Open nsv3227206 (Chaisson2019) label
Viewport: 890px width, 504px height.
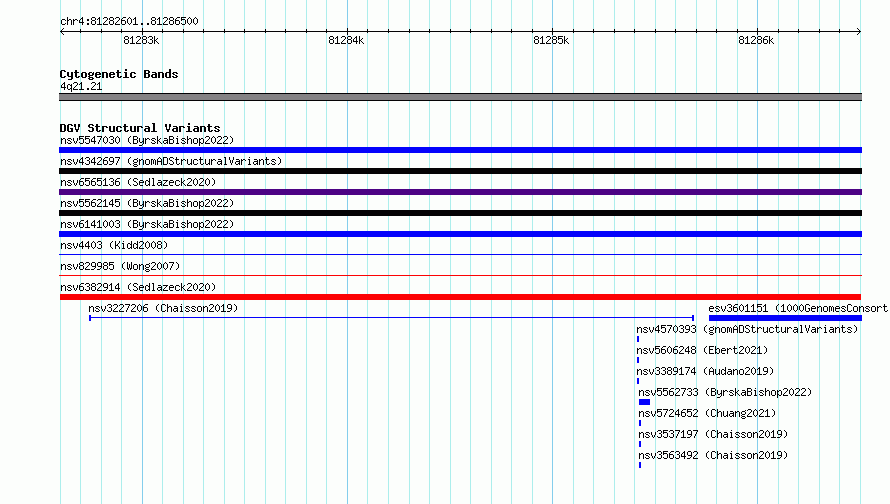163,308
